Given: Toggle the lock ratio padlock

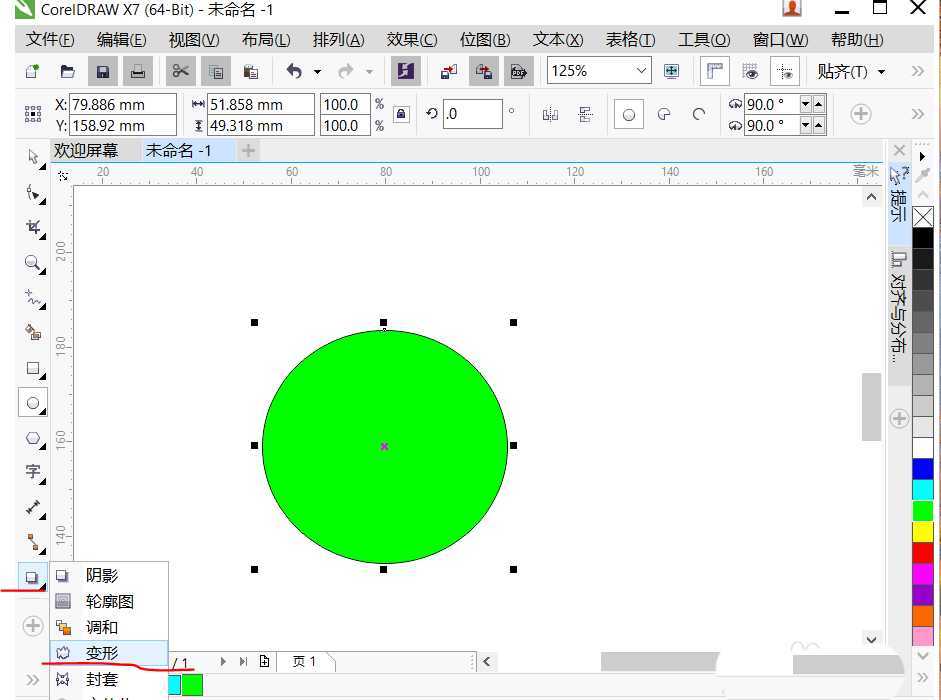Looking at the screenshot, I should tap(401, 114).
